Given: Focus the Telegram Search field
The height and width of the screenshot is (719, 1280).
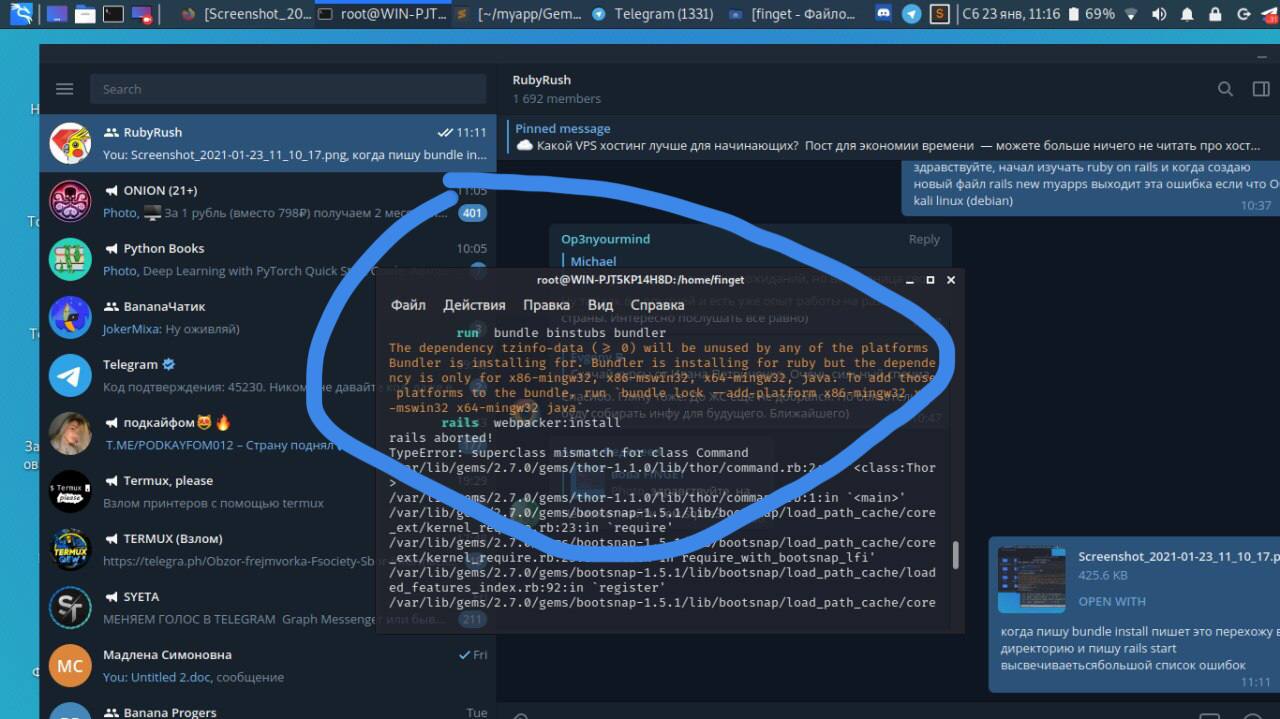Looking at the screenshot, I should point(287,89).
